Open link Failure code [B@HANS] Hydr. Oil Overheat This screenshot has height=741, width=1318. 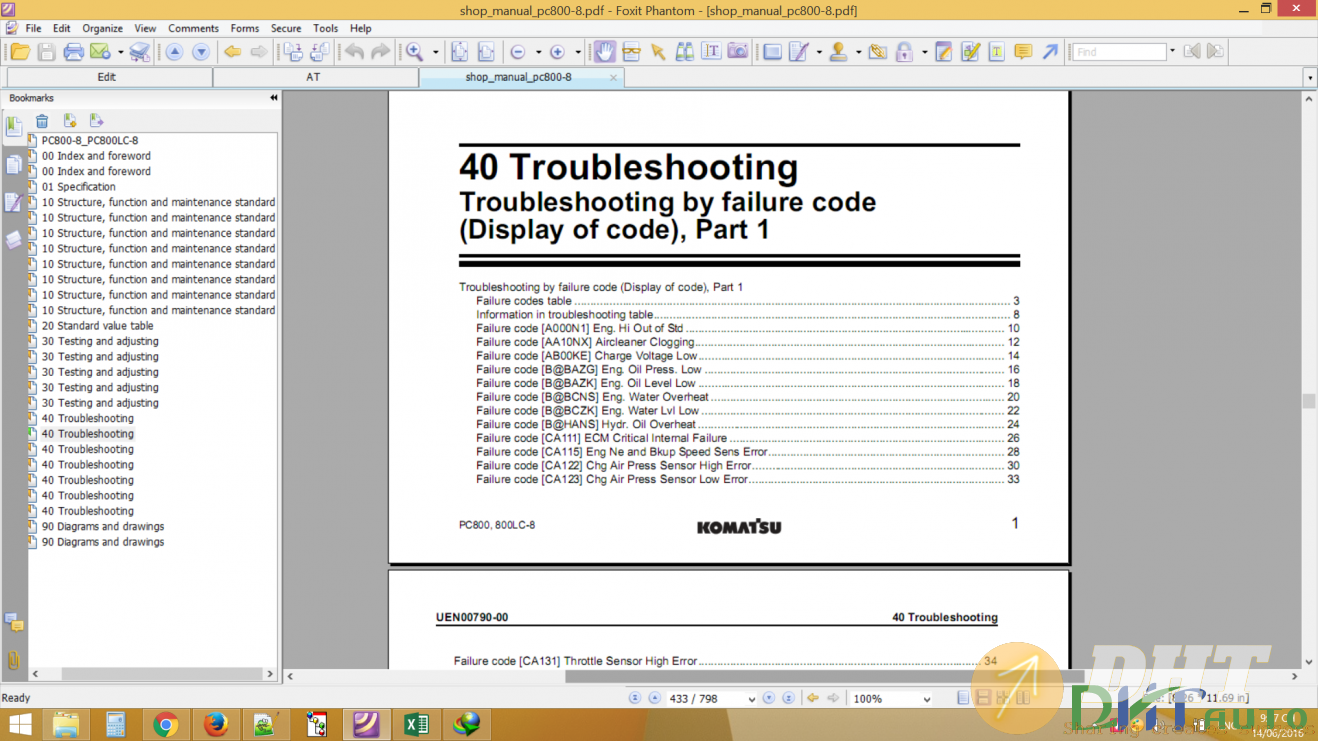pos(586,424)
